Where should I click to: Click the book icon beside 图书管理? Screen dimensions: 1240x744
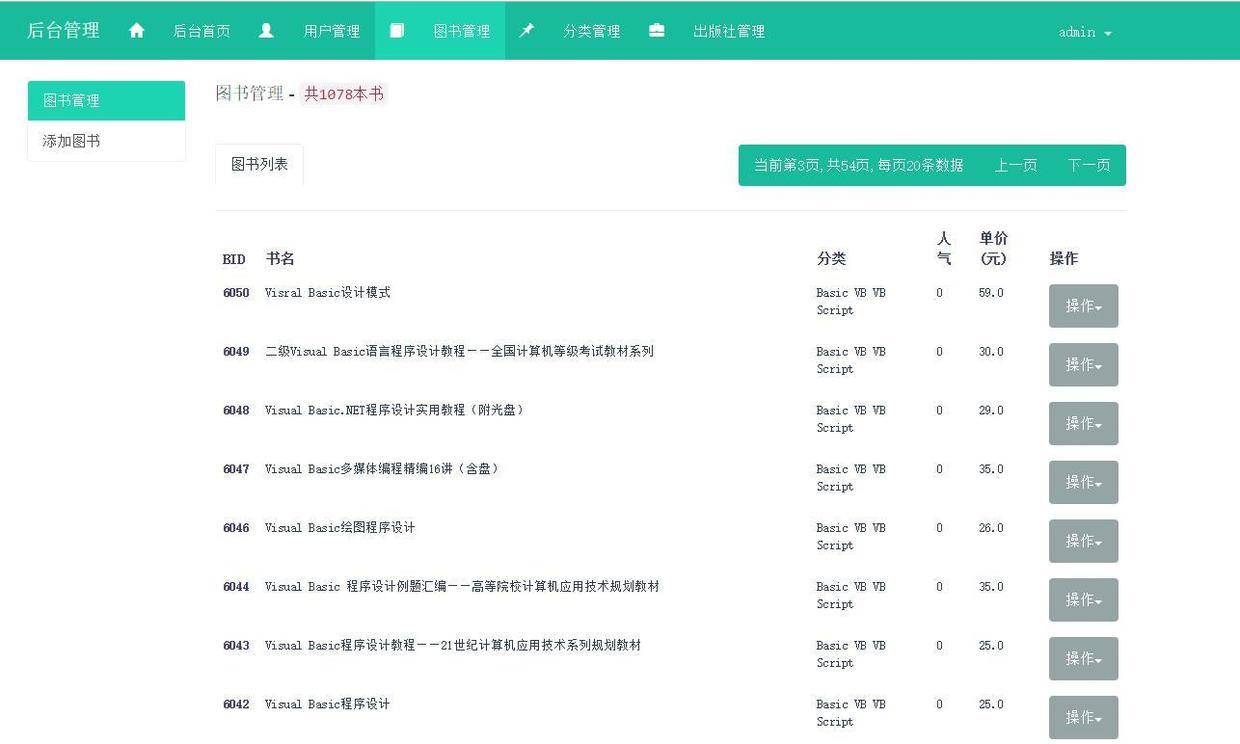[x=397, y=30]
